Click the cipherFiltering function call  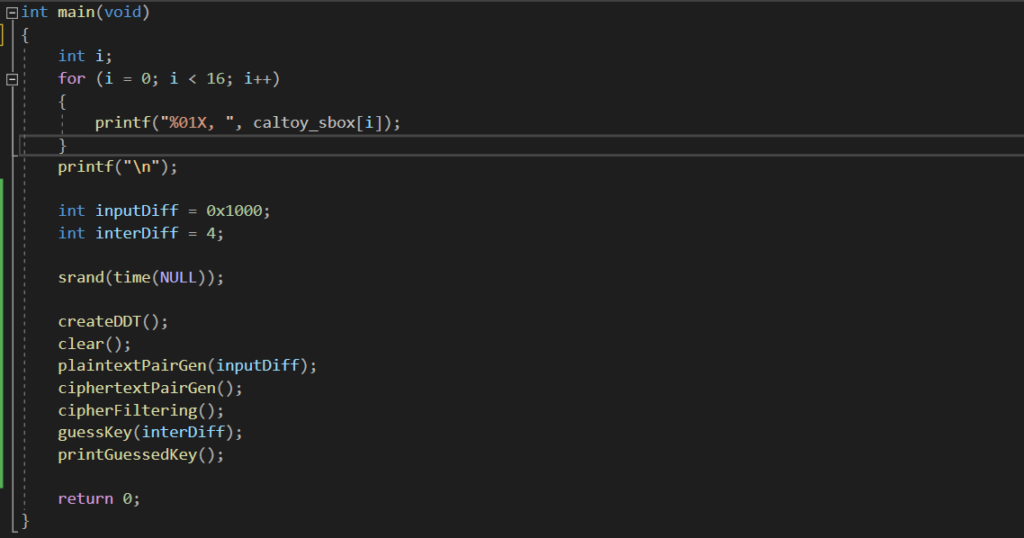point(141,410)
